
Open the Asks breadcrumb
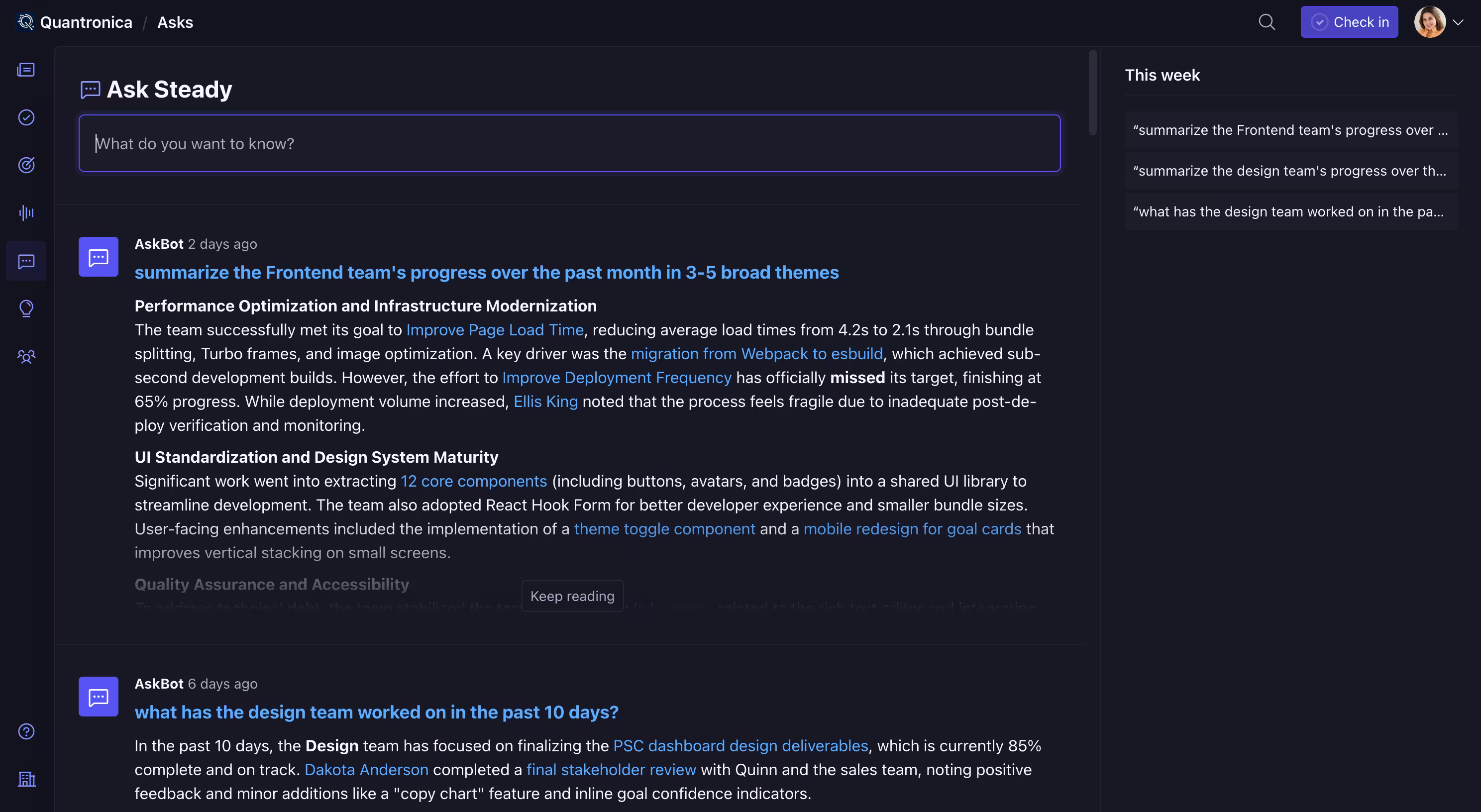click(175, 22)
